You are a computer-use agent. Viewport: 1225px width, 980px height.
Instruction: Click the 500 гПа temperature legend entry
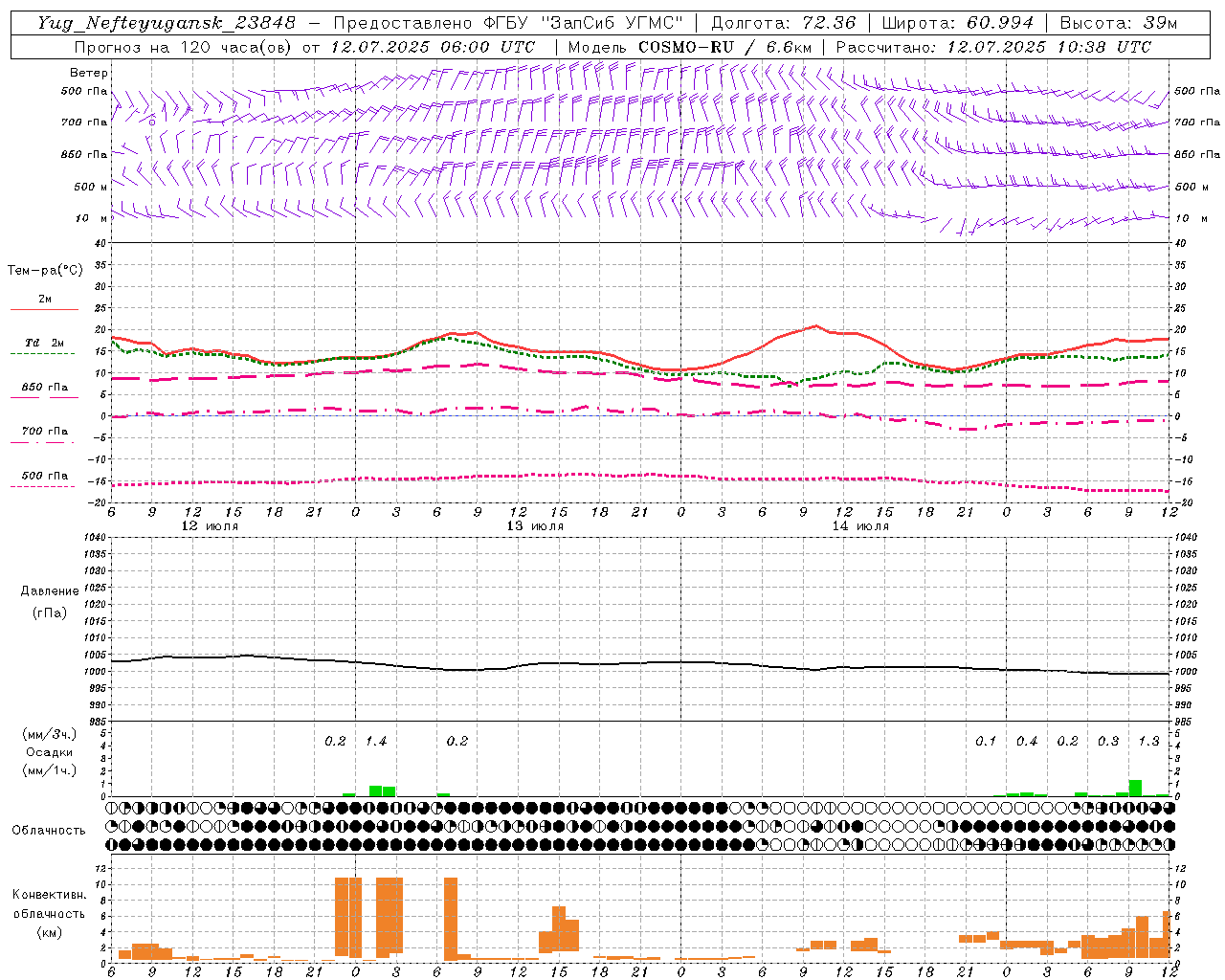pos(44,476)
